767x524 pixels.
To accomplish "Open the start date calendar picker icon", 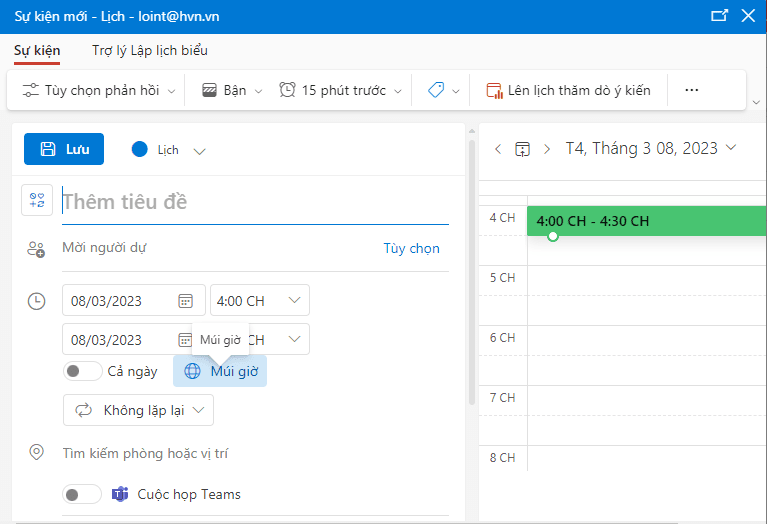I will point(185,301).
